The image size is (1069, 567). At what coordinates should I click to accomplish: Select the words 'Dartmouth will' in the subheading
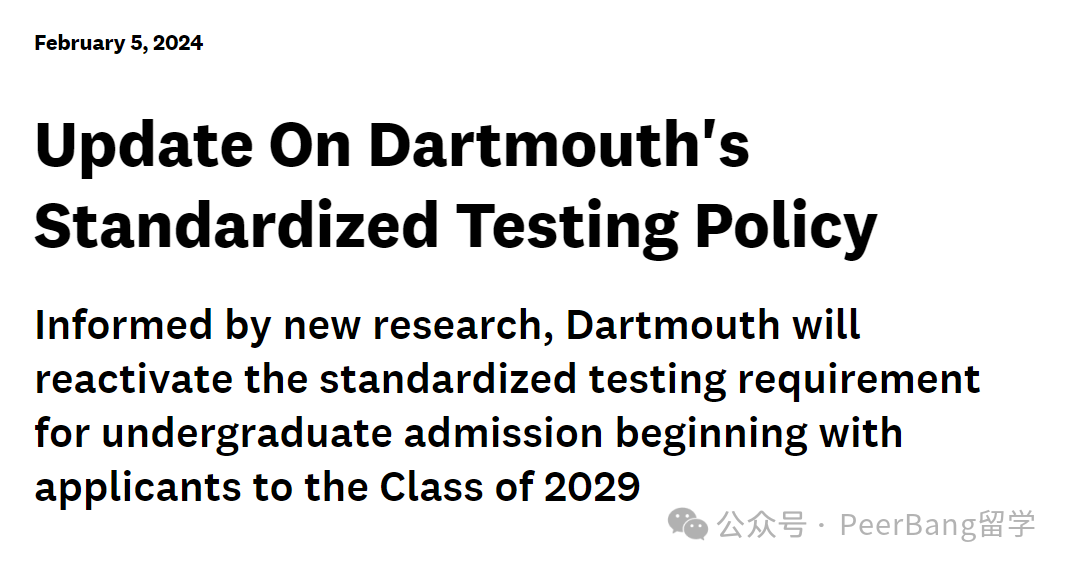coord(712,325)
